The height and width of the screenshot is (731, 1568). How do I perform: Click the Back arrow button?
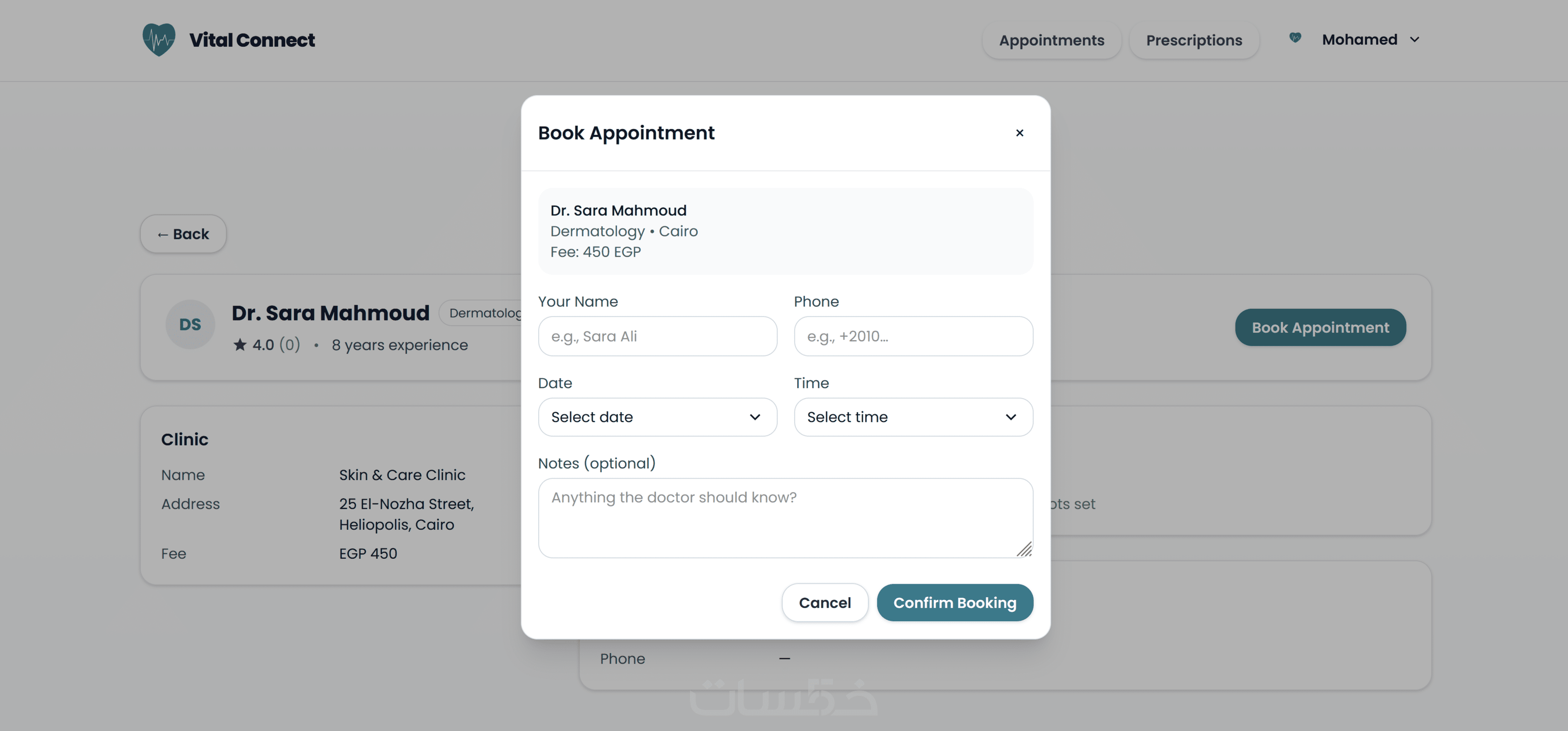[183, 234]
